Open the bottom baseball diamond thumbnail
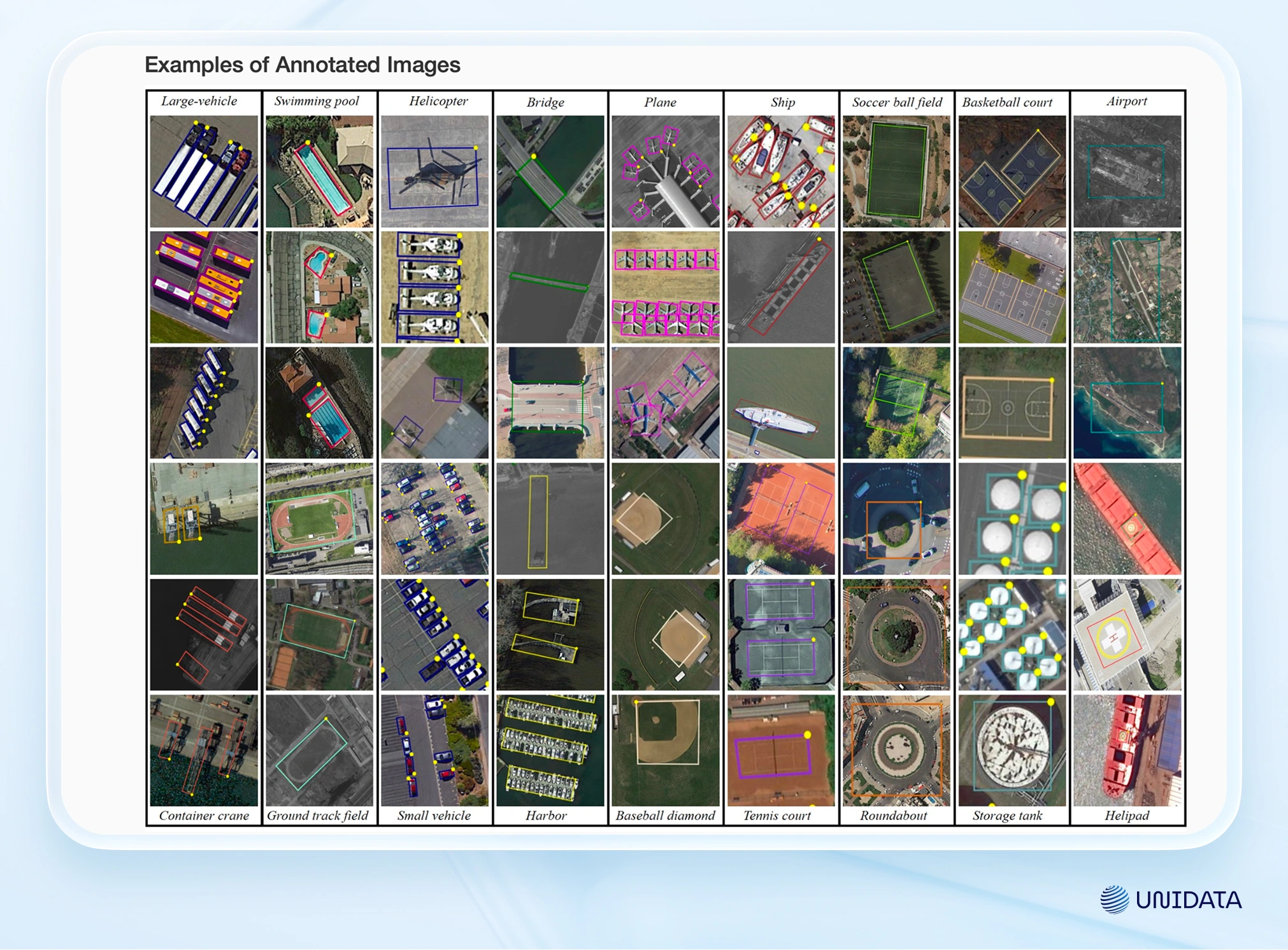The width and height of the screenshot is (1288, 950). [x=665, y=751]
